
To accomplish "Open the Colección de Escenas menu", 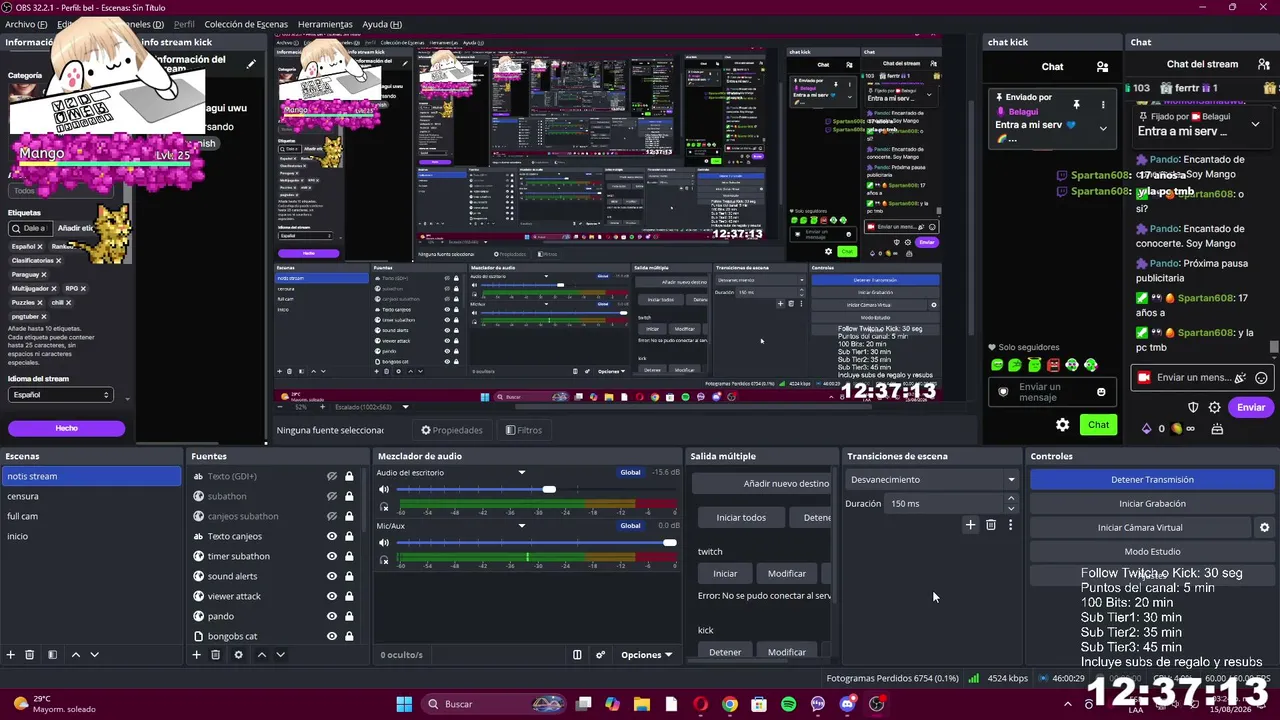I will point(246,24).
